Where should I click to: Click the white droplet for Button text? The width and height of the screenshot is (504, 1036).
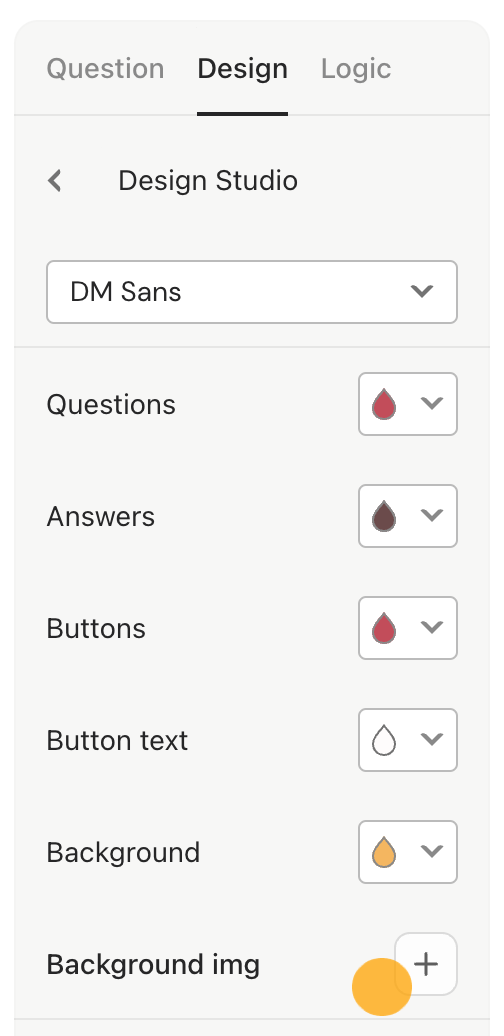point(384,740)
